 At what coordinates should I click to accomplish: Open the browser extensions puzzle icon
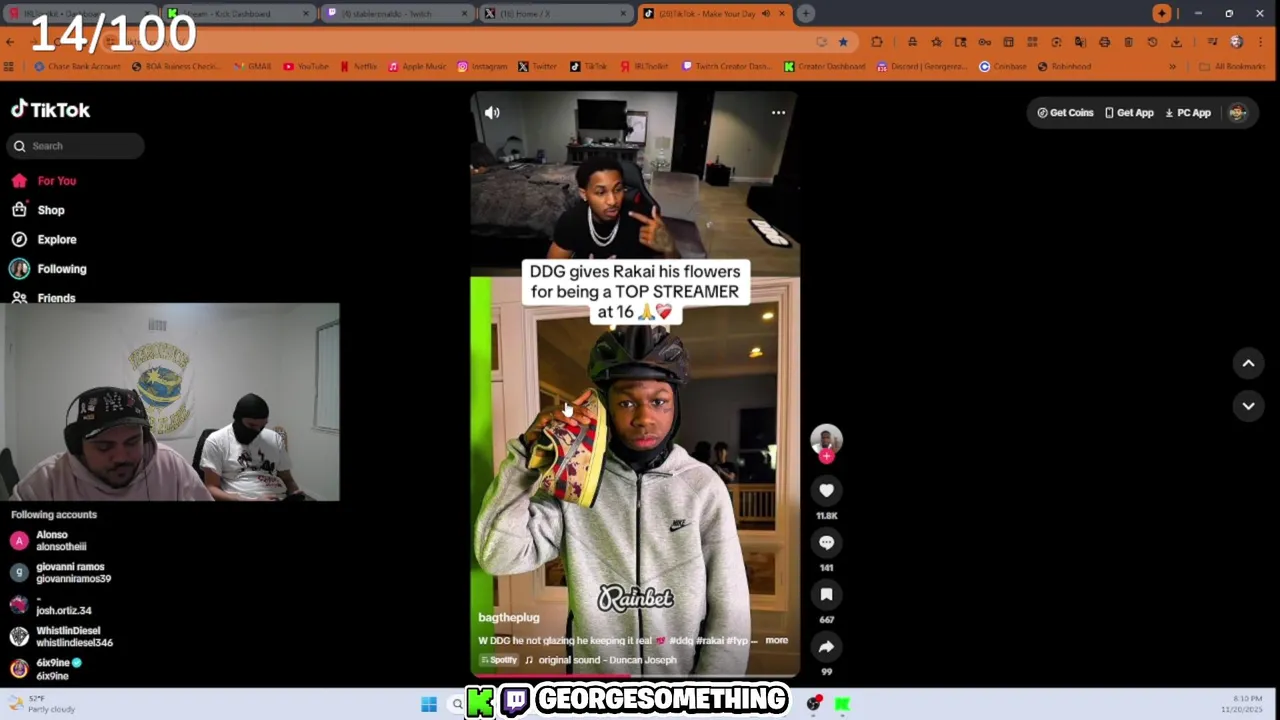(877, 42)
